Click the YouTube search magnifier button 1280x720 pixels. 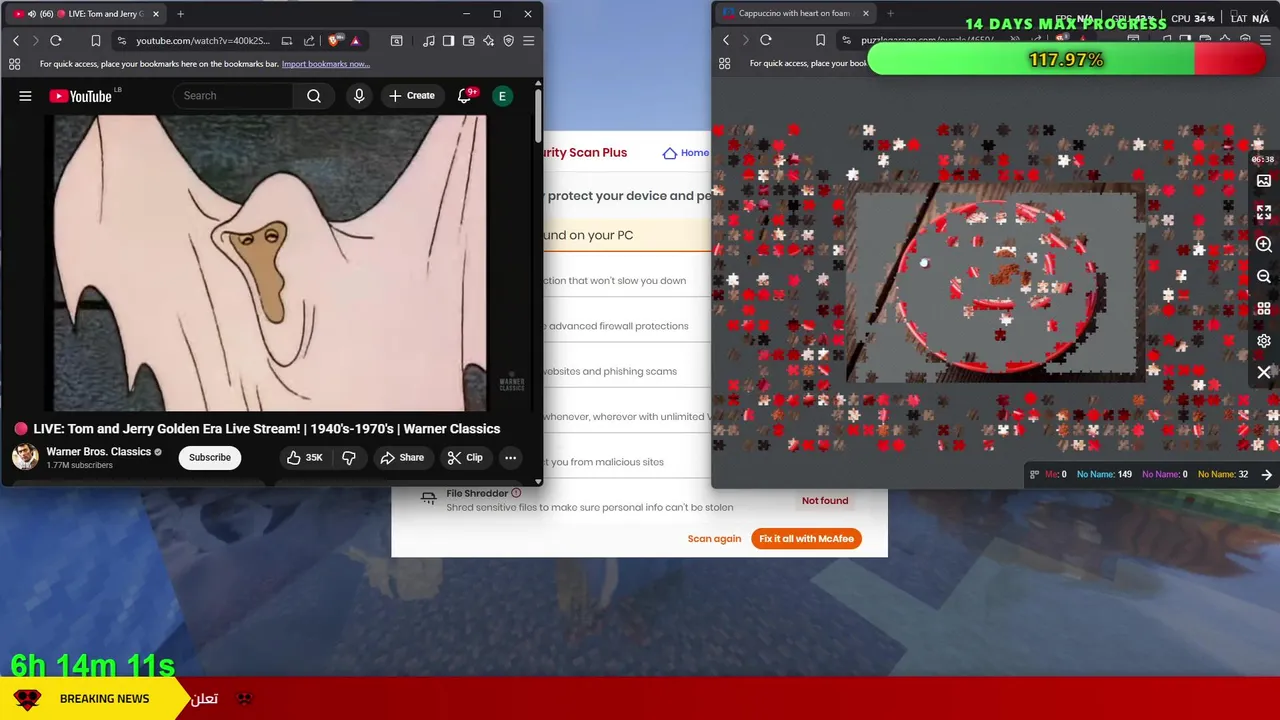click(314, 96)
